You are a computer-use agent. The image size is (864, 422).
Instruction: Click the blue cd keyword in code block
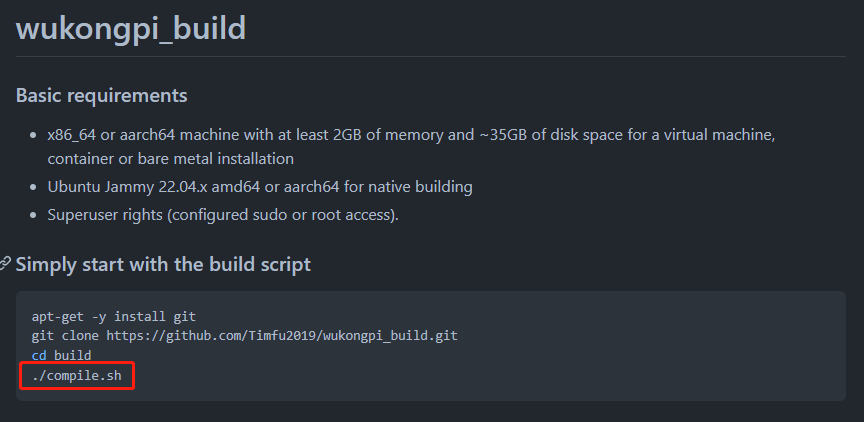pos(39,355)
